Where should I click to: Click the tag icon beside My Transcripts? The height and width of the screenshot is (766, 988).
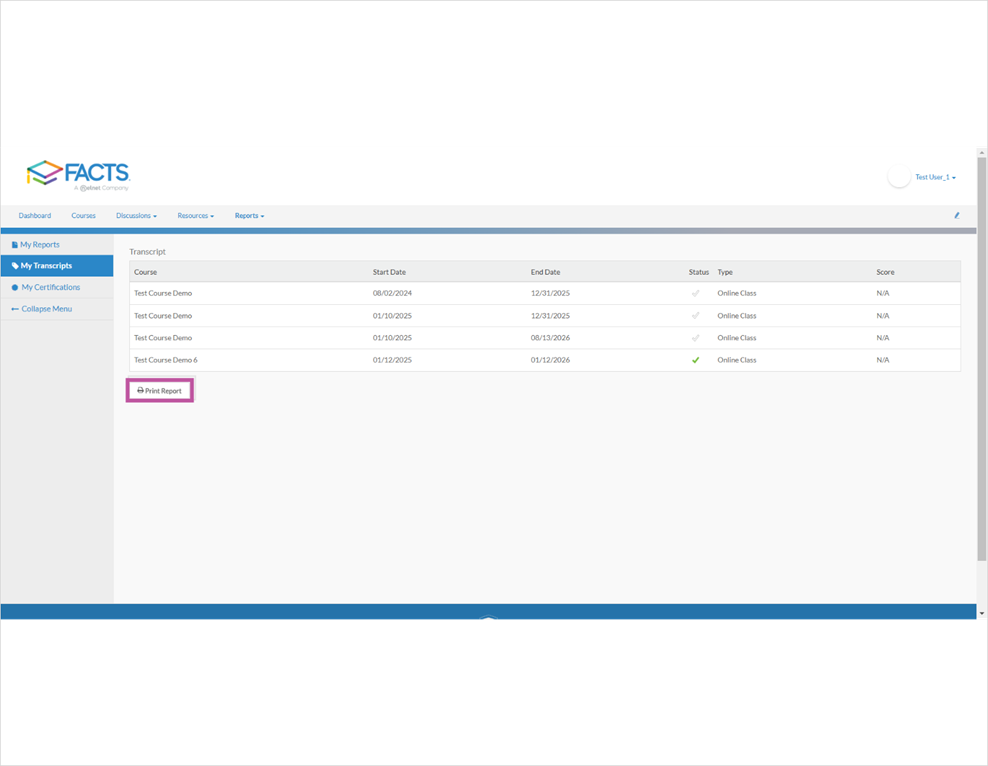[x=15, y=266]
